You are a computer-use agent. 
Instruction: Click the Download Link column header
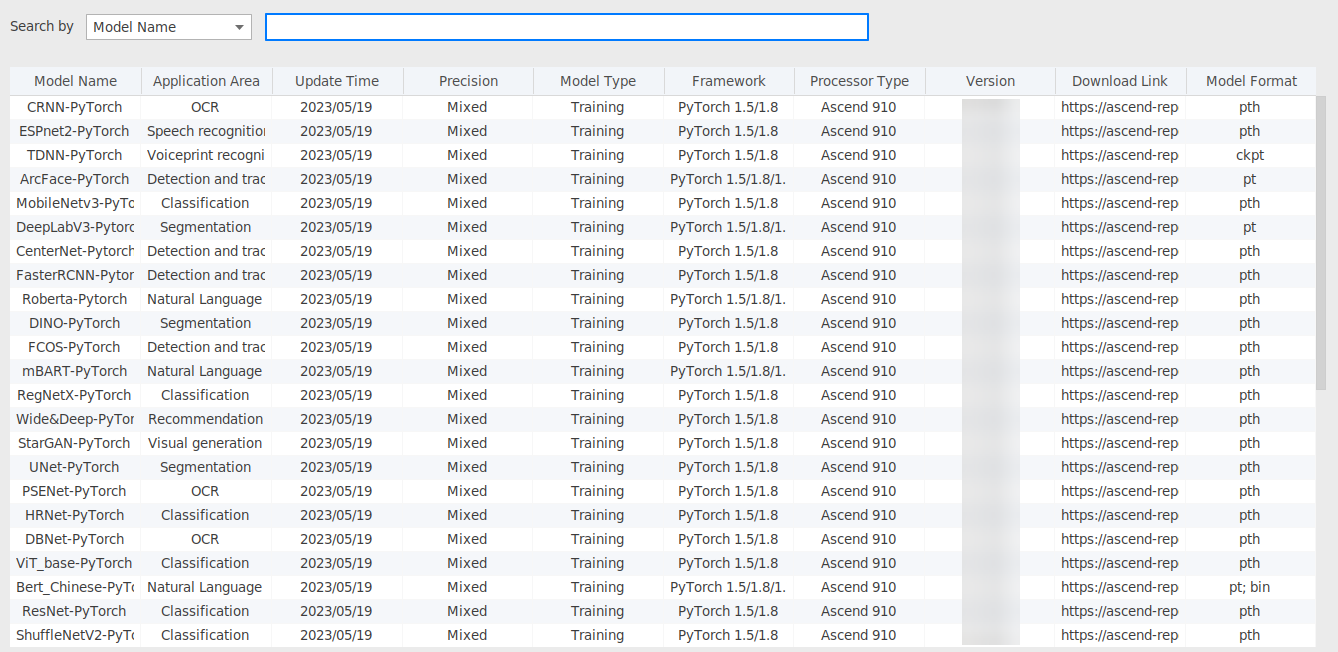[x=1120, y=81]
